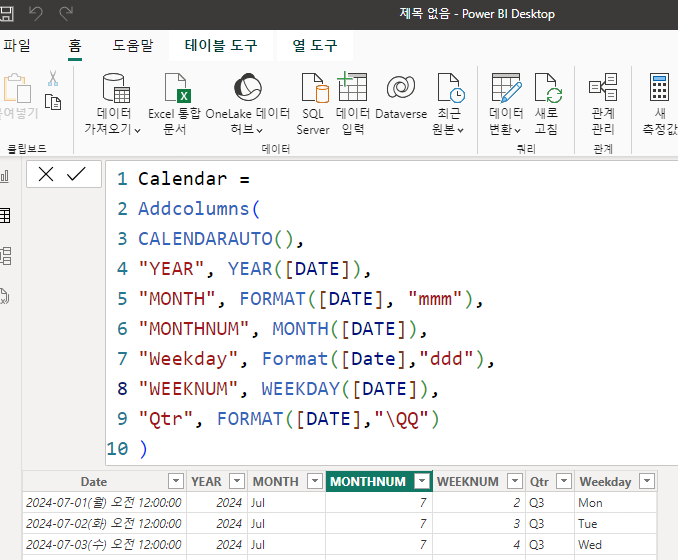Image resolution: width=678 pixels, height=560 pixels.
Task: Click the scissors cut icon
Action: (53, 78)
